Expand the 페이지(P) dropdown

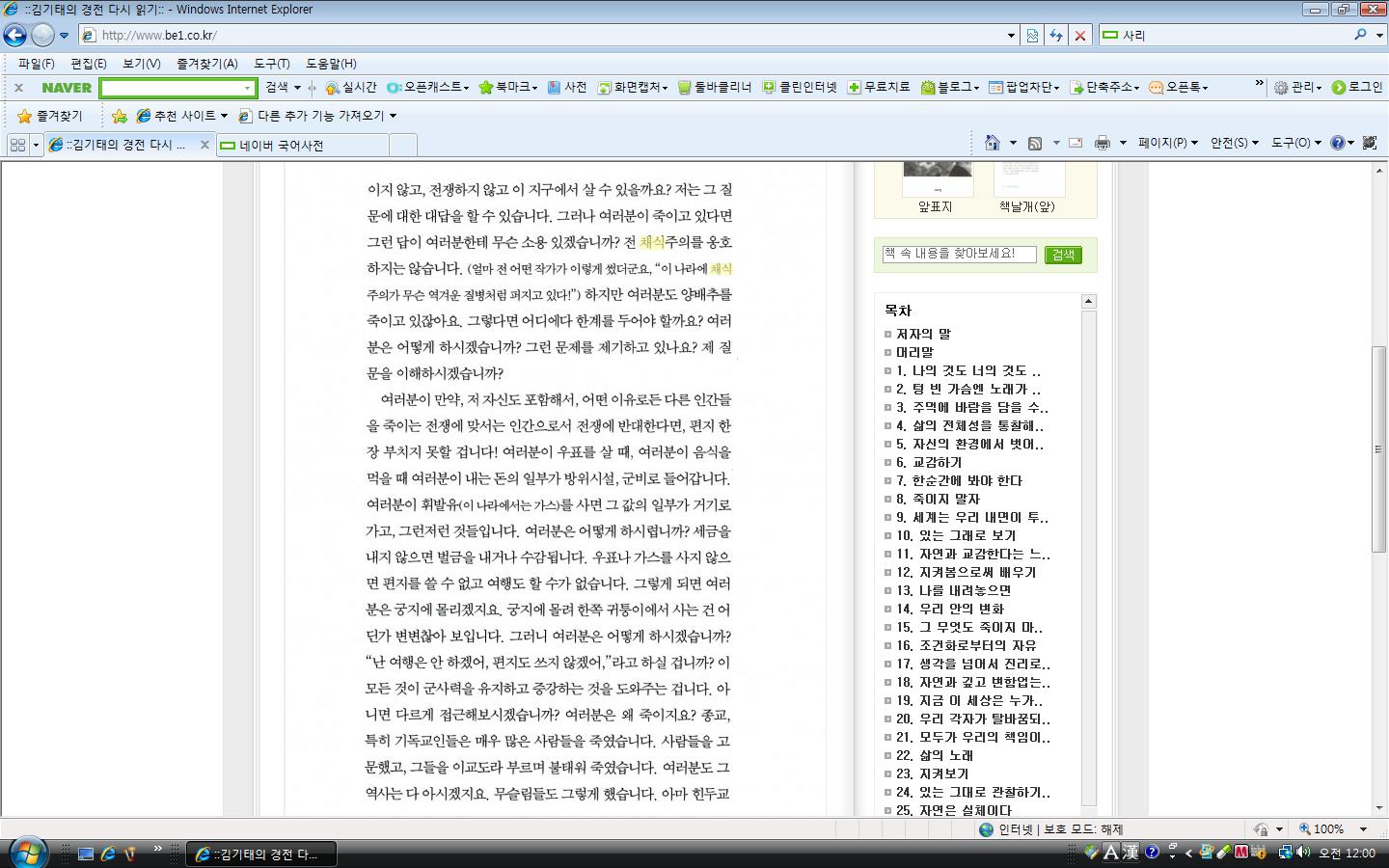click(x=1167, y=143)
